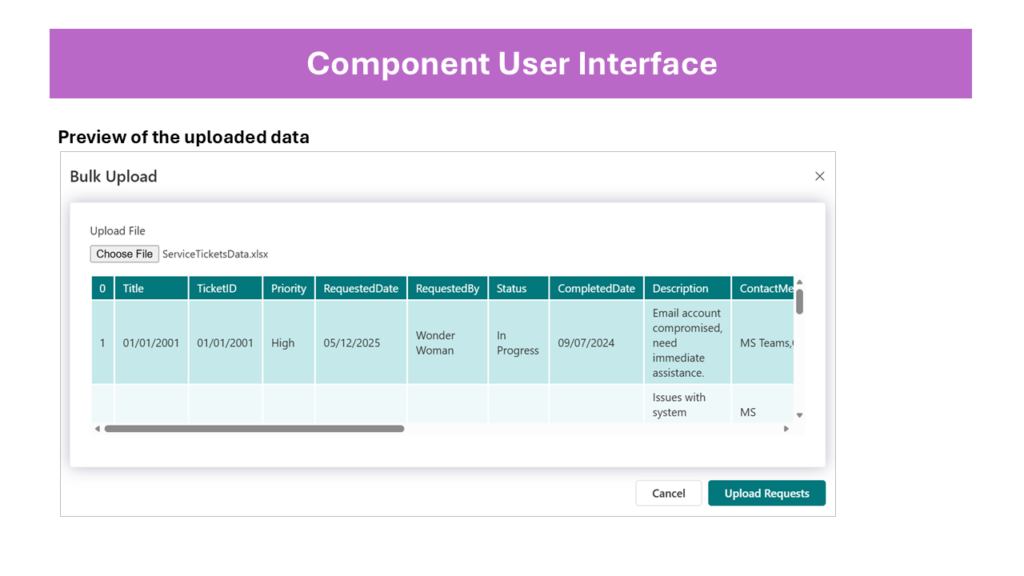Close the Bulk Upload dialog with X
This screenshot has height=576, width=1024.
pos(819,176)
